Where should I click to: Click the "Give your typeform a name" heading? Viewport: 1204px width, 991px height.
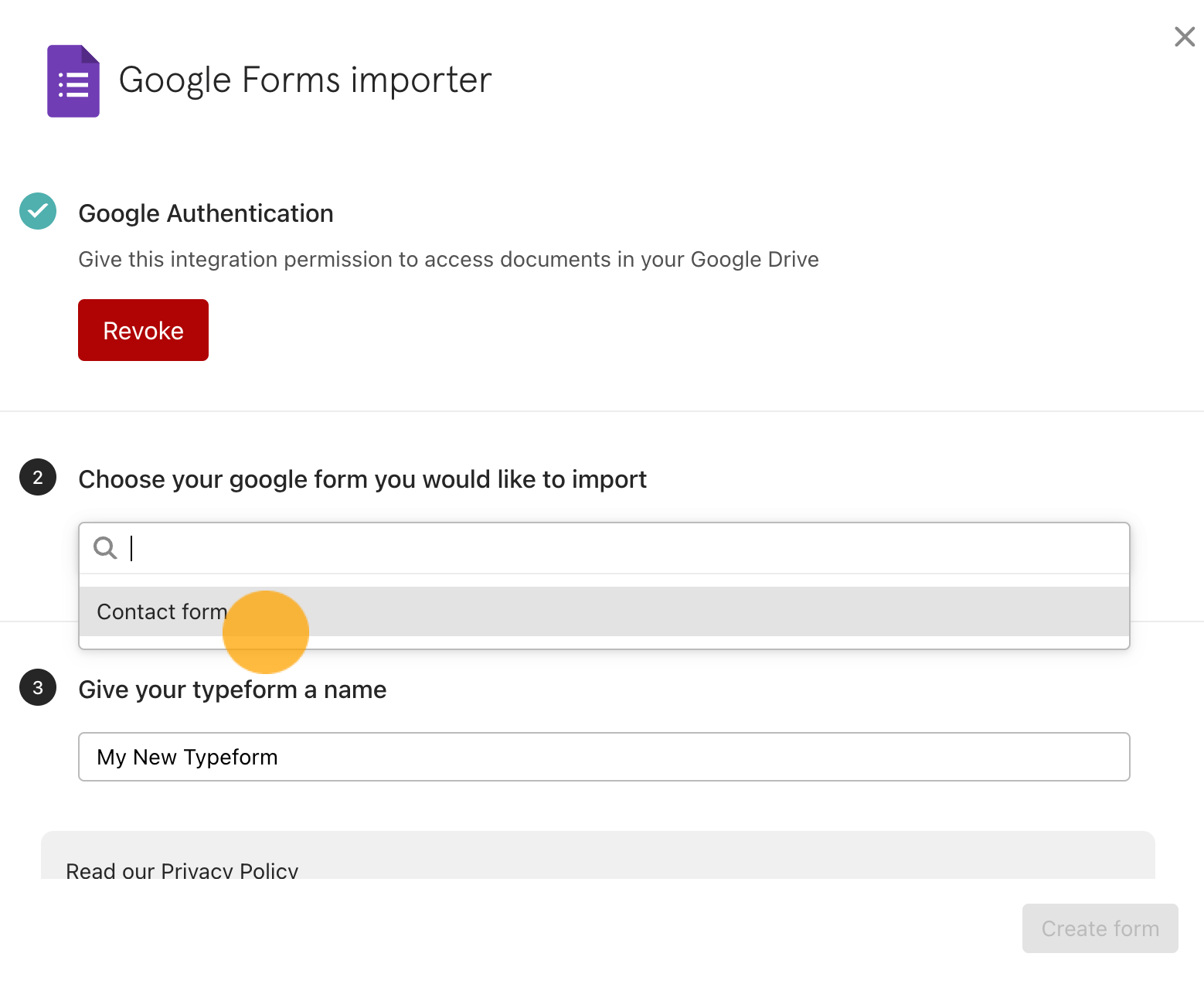(232, 690)
